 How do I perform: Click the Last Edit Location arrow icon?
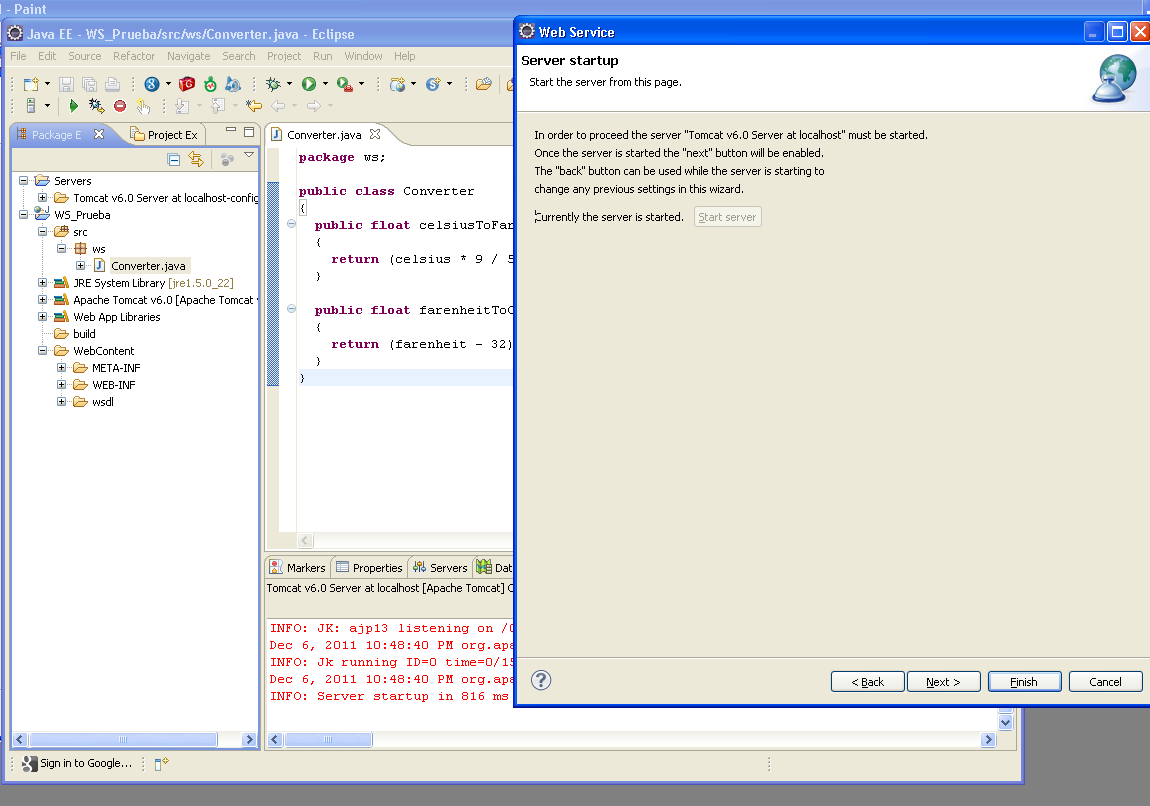tap(254, 106)
